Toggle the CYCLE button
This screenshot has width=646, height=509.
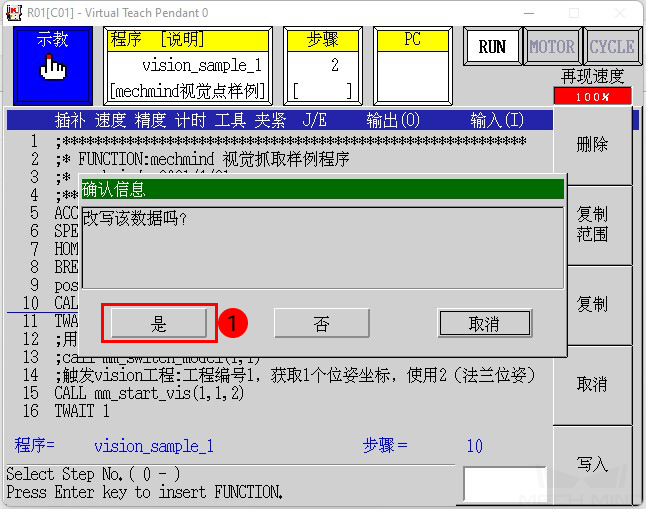tap(612, 47)
